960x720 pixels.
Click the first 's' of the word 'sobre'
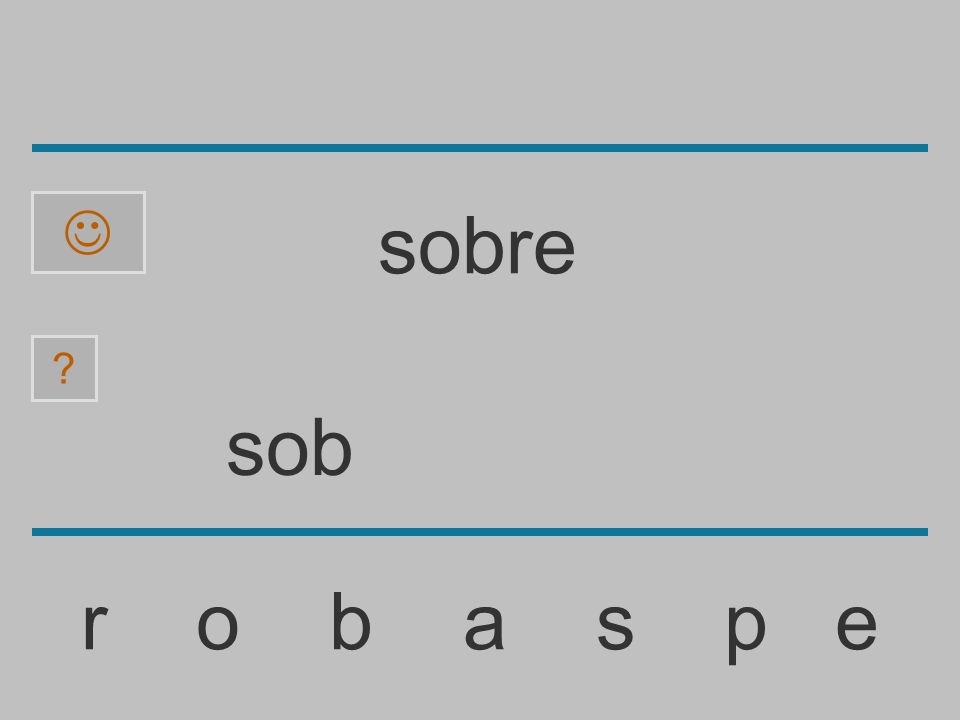point(397,251)
